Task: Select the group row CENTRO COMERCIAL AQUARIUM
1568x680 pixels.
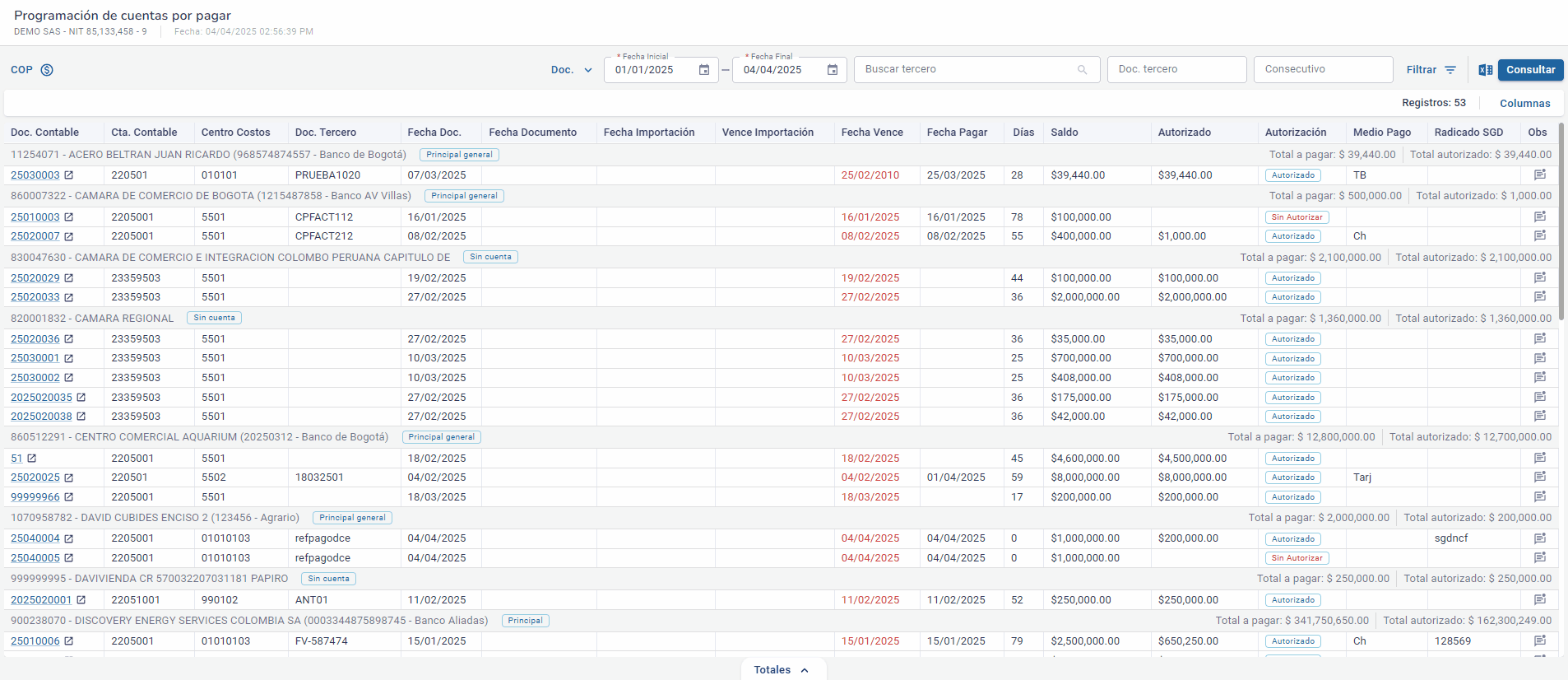Action: [x=781, y=437]
